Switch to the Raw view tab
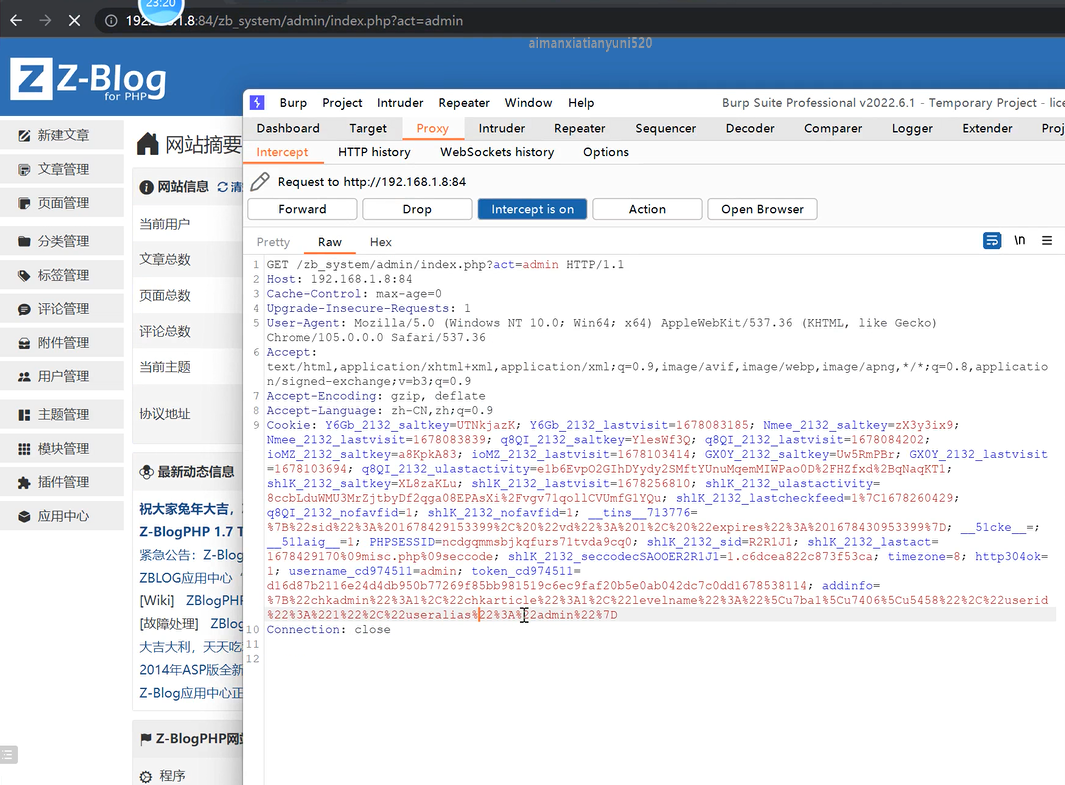Screen dimensions: 1065x785 329,242
